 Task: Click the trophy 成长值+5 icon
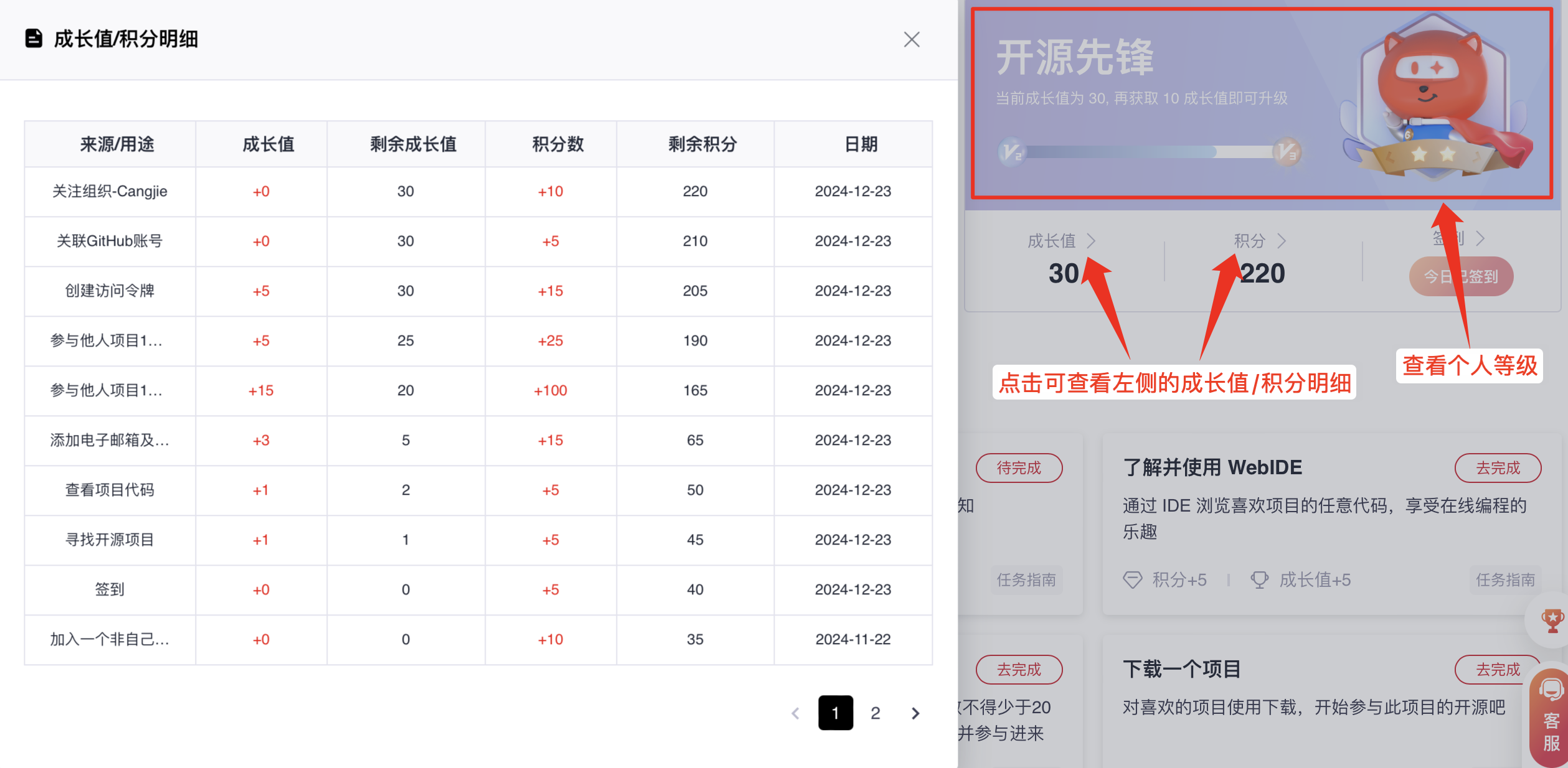(x=1259, y=580)
